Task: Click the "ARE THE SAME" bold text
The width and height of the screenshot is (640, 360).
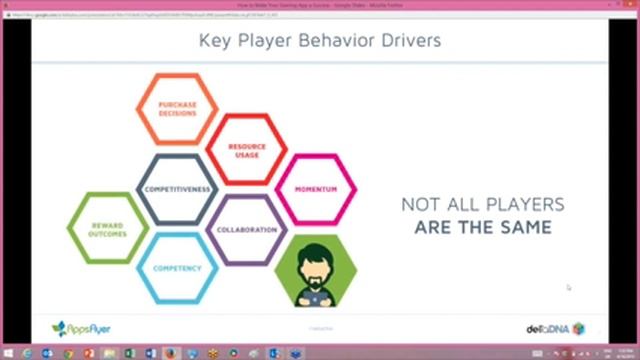Action: [483, 227]
